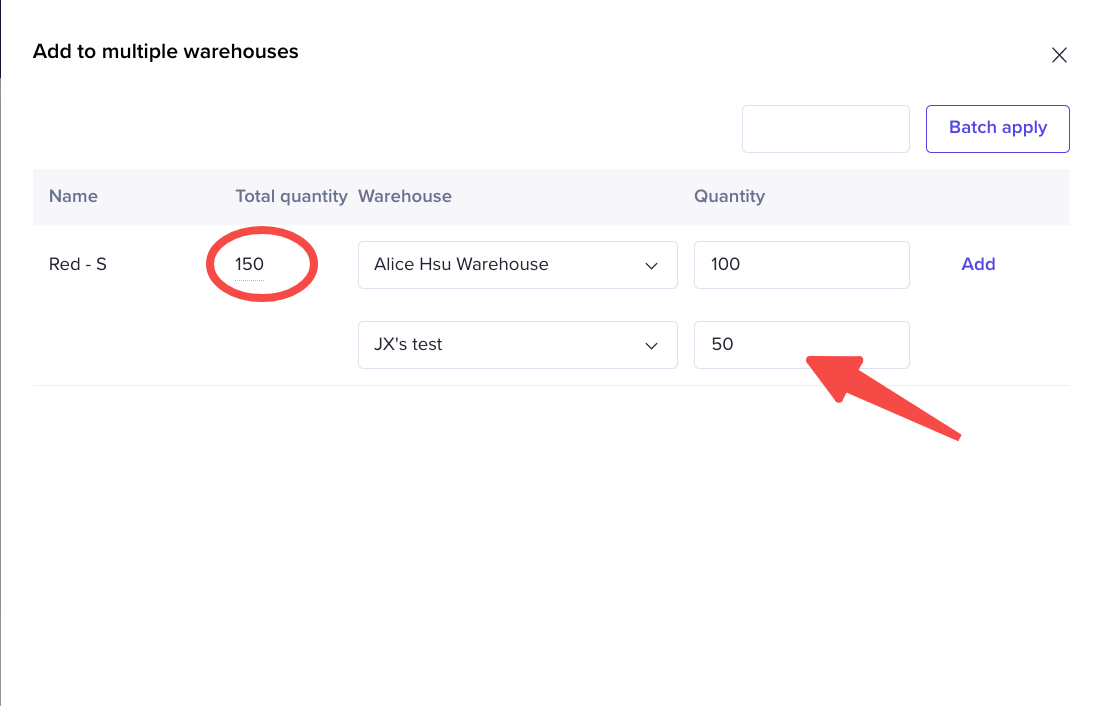
Task: Click the Add link for Red - S
Action: coord(978,264)
